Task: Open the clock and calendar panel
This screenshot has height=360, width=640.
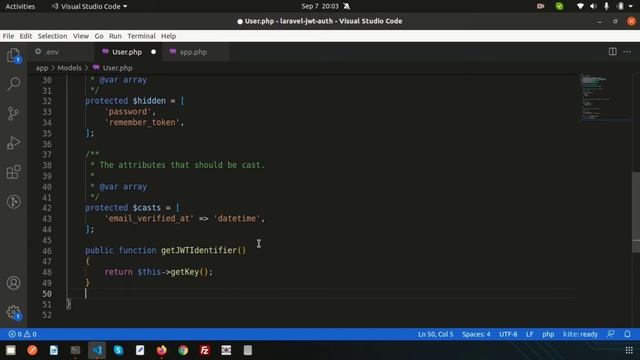Action: (320, 6)
